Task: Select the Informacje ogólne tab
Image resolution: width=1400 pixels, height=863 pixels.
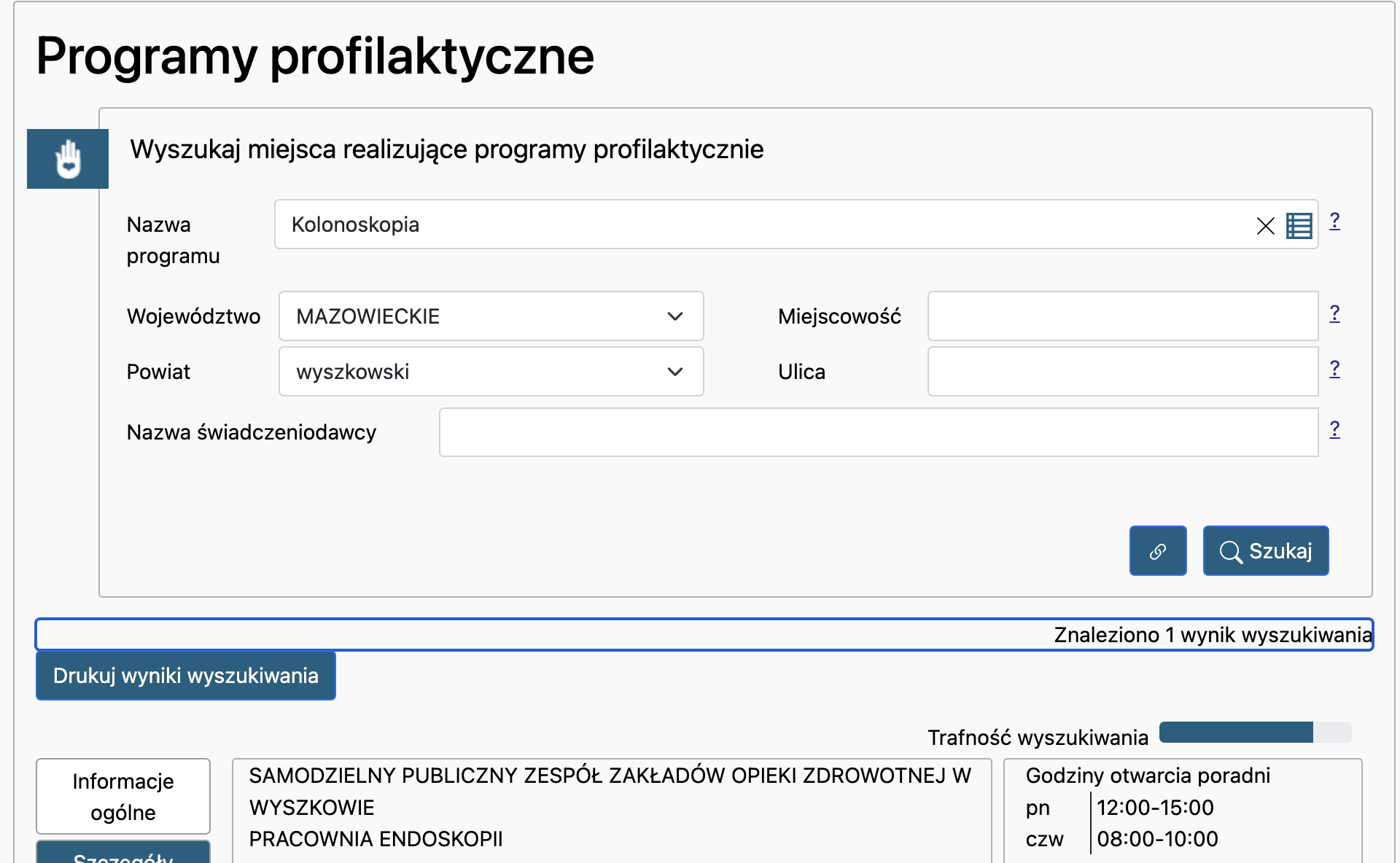Action: coord(123,796)
